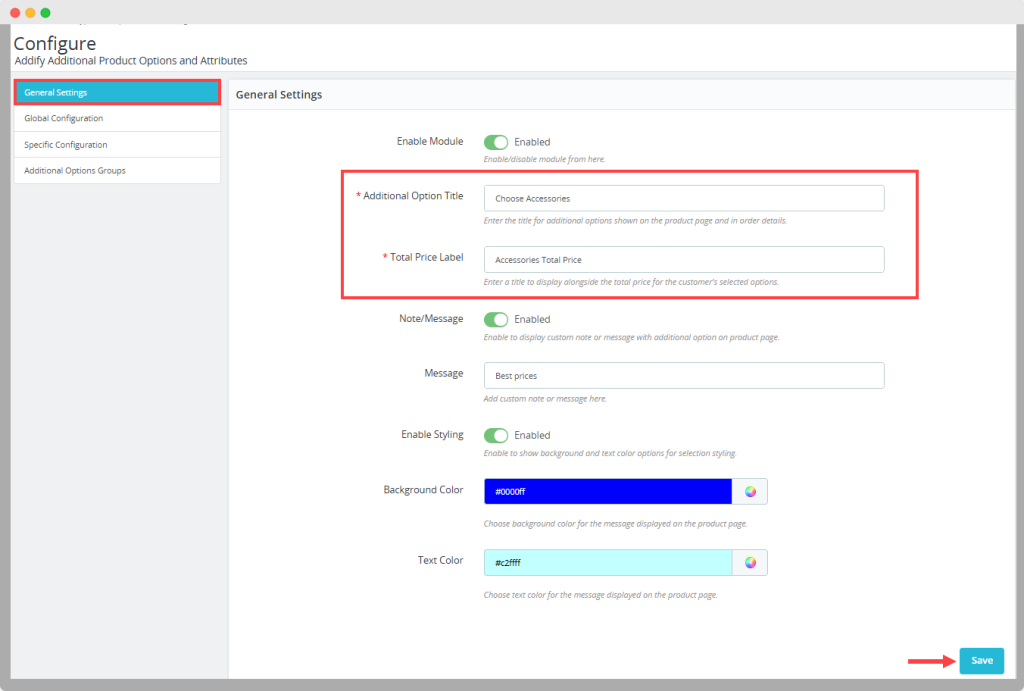The image size is (1024, 691).
Task: Click the red close window dot
Action: tap(15, 13)
